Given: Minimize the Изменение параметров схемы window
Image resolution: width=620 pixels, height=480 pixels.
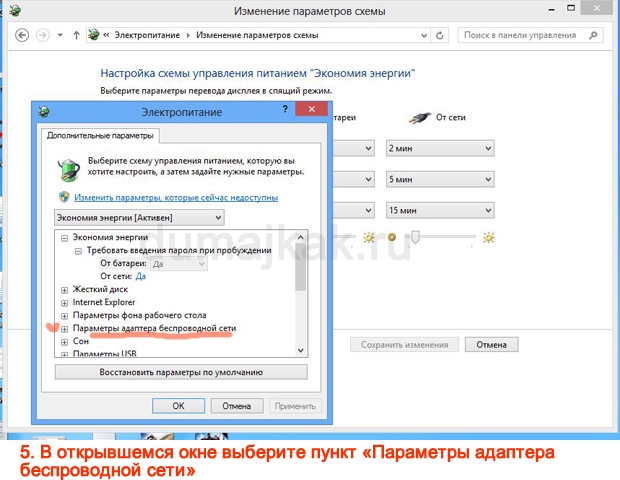Looking at the screenshot, I should (x=552, y=9).
